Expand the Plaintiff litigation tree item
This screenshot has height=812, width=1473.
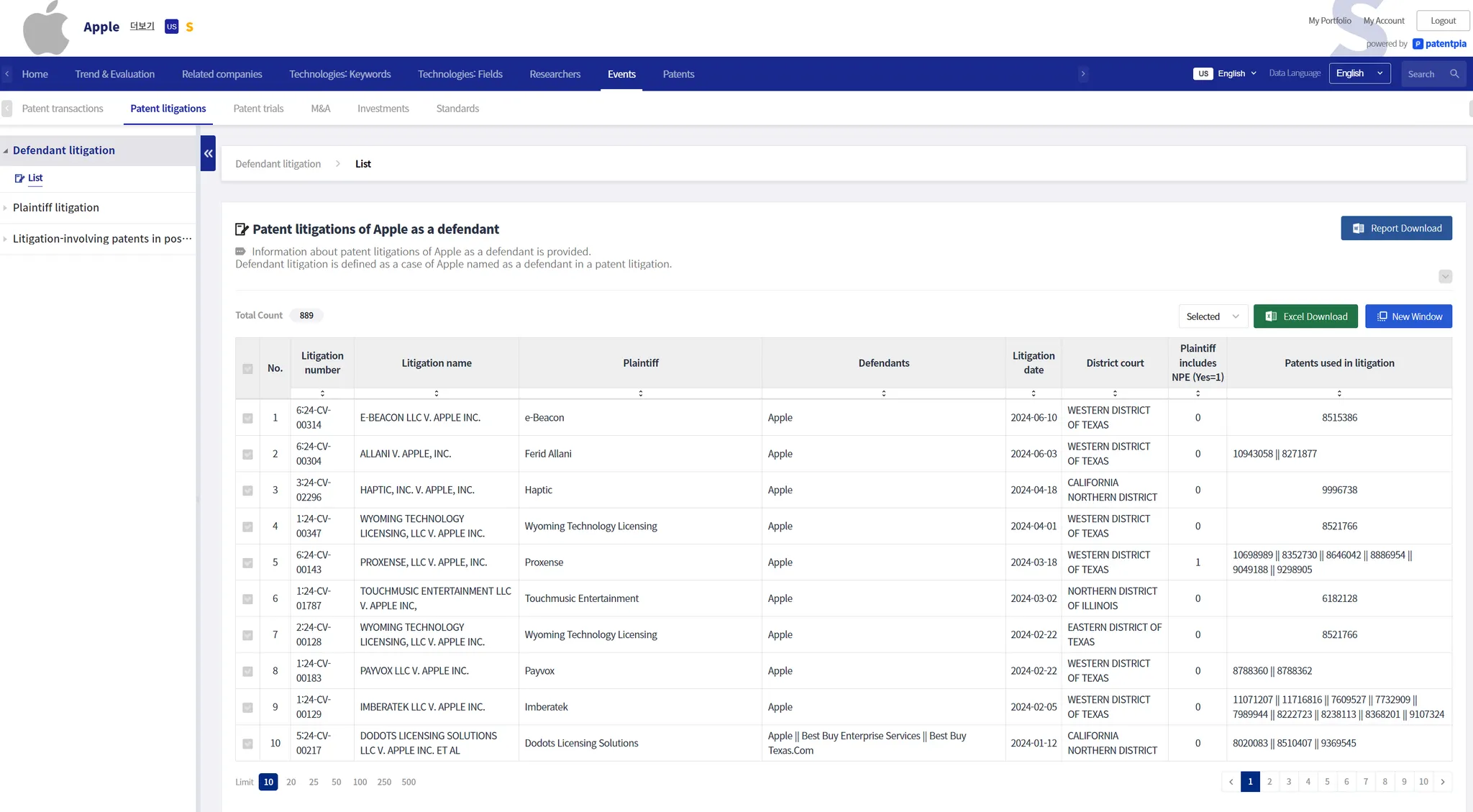pos(56,208)
